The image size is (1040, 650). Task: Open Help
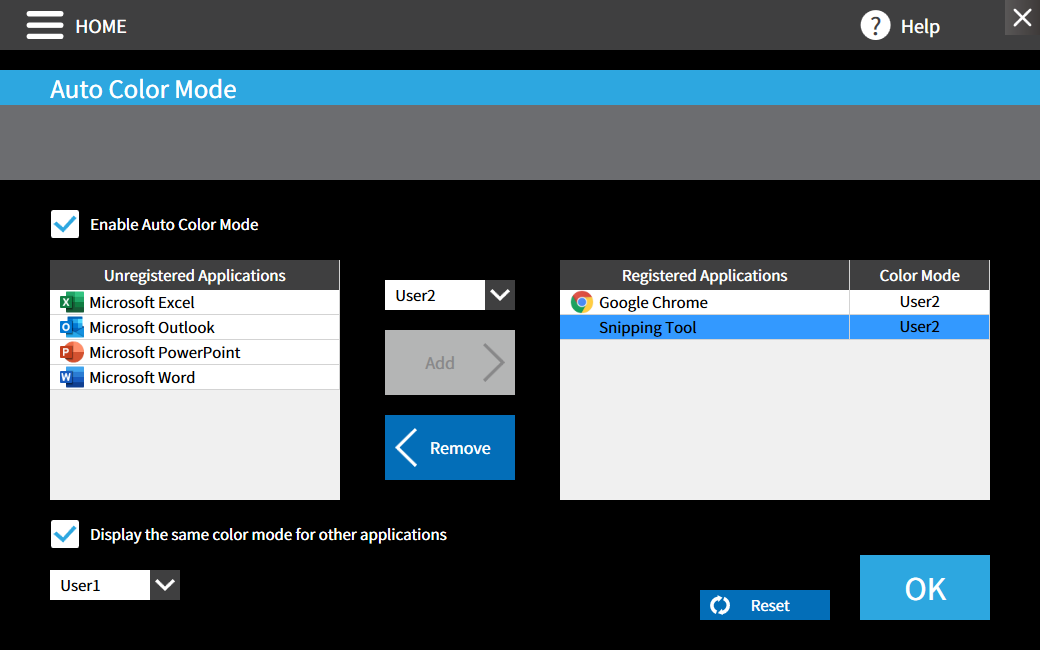click(x=920, y=27)
